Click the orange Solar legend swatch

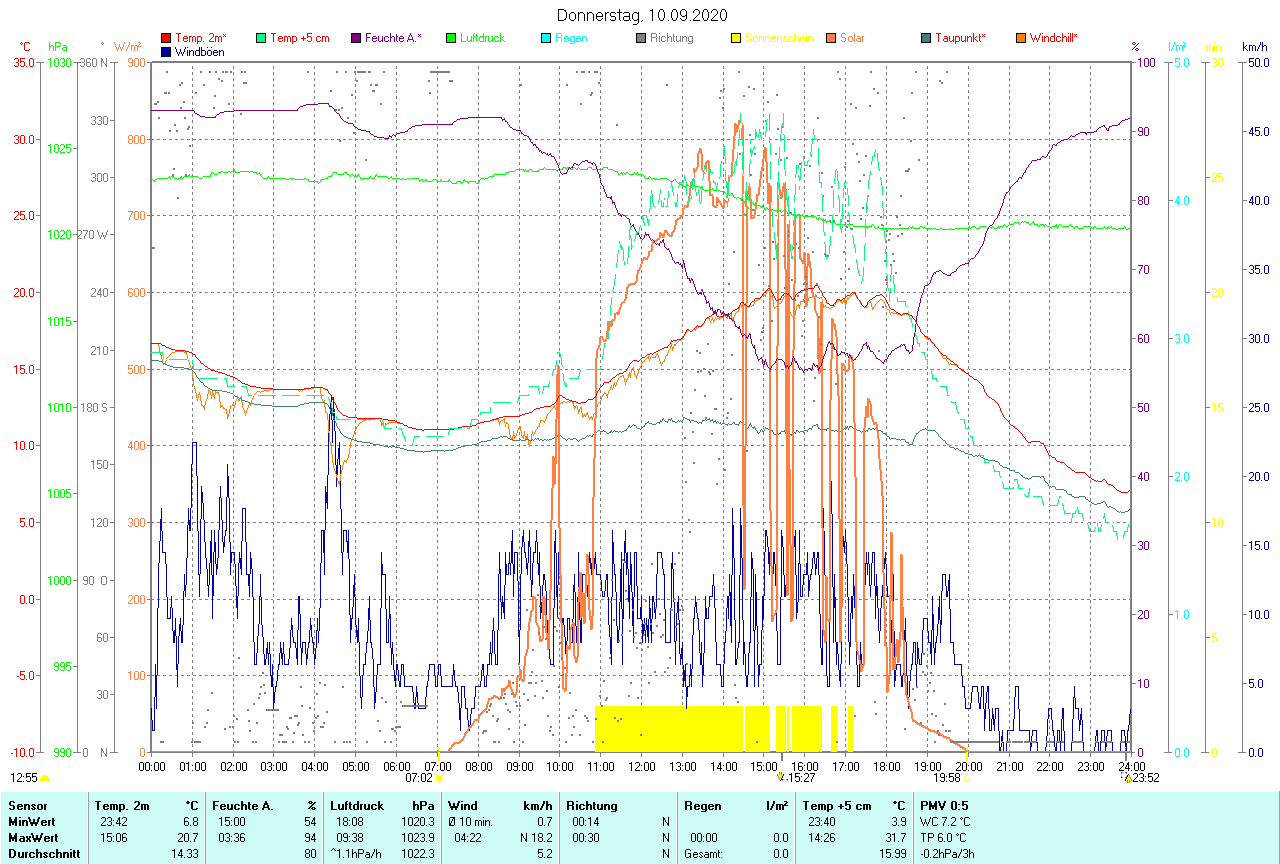831,39
